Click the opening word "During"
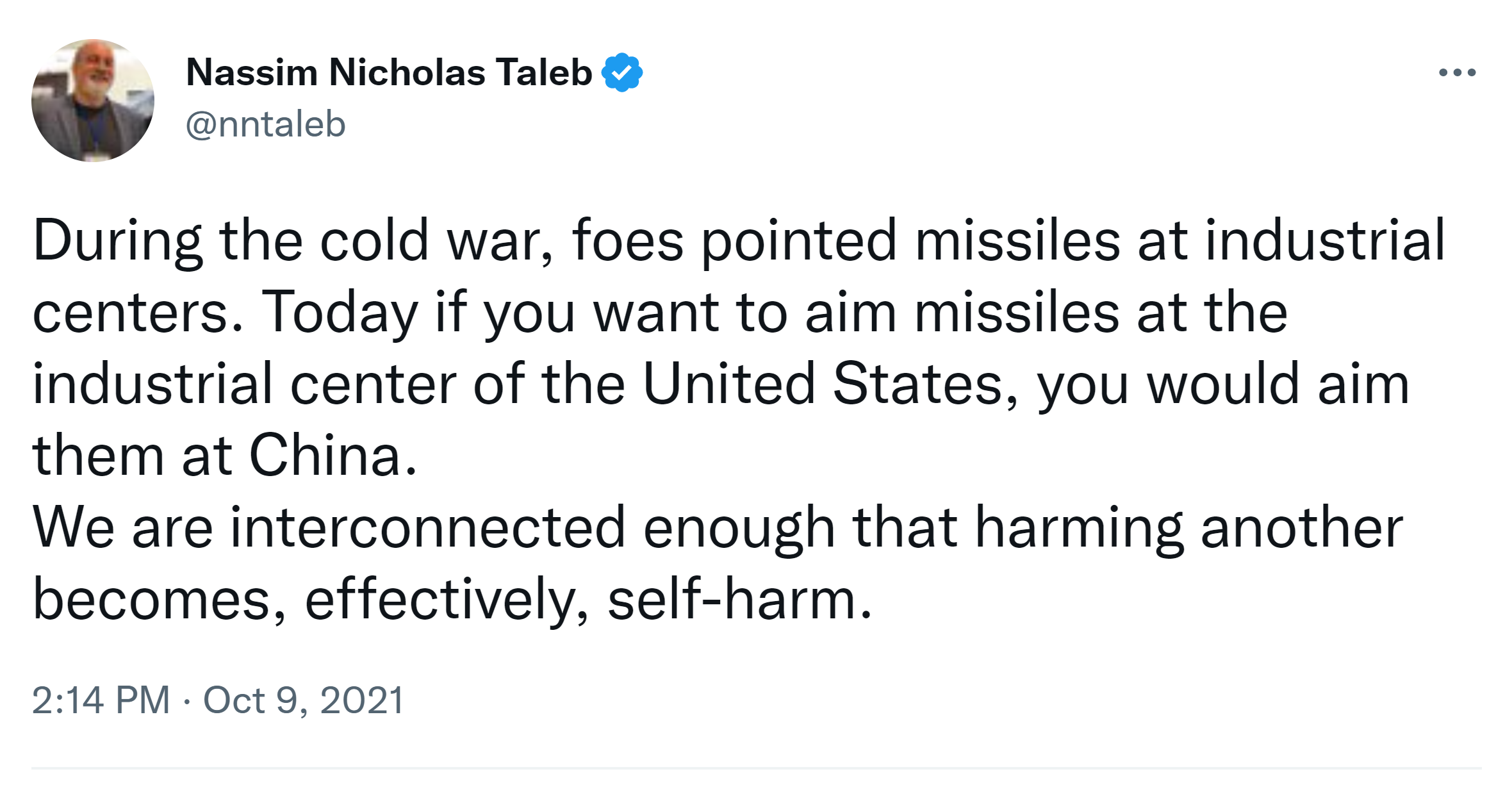1512x792 pixels. [x=117, y=240]
